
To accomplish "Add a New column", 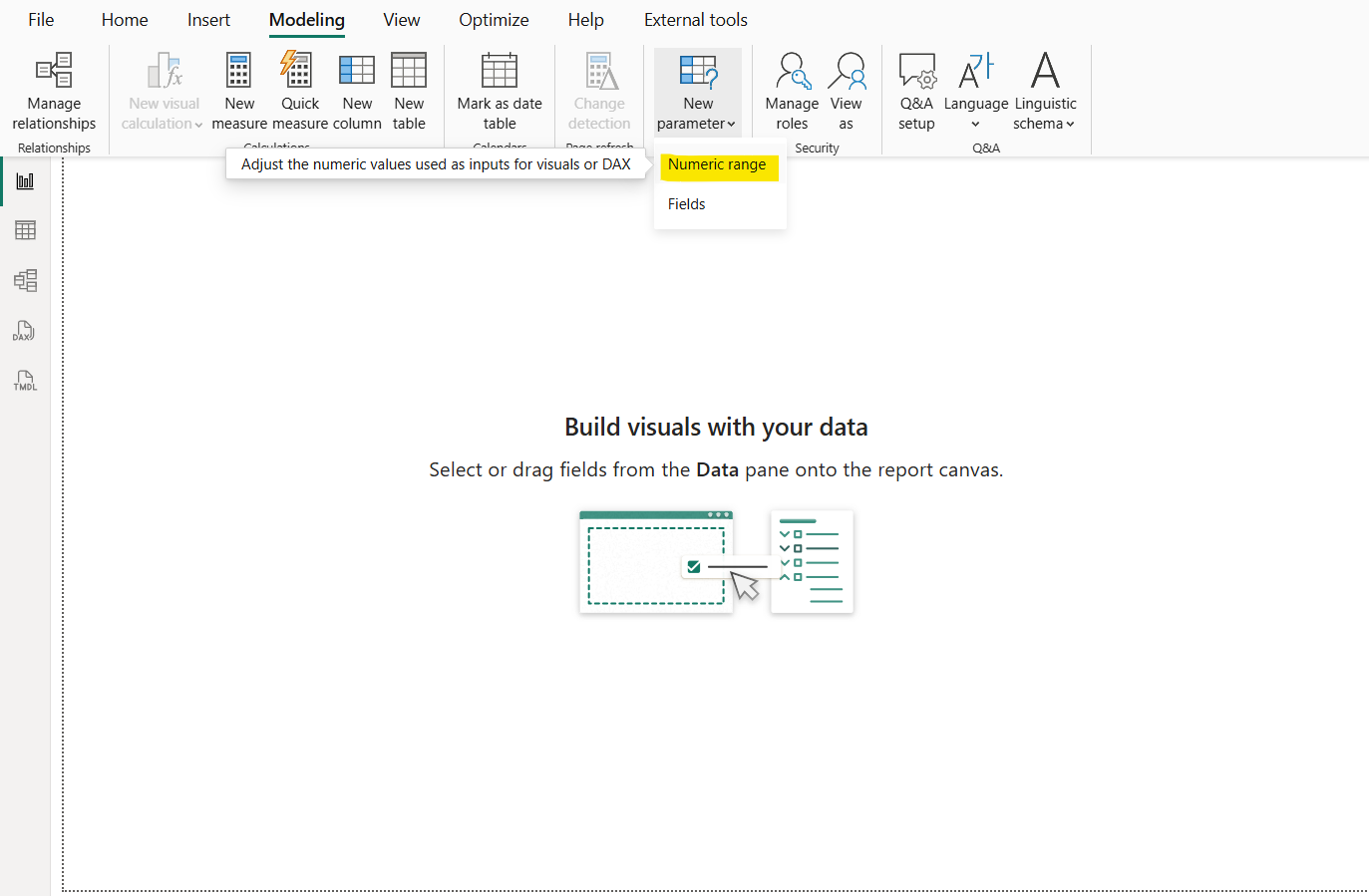I will tap(356, 90).
